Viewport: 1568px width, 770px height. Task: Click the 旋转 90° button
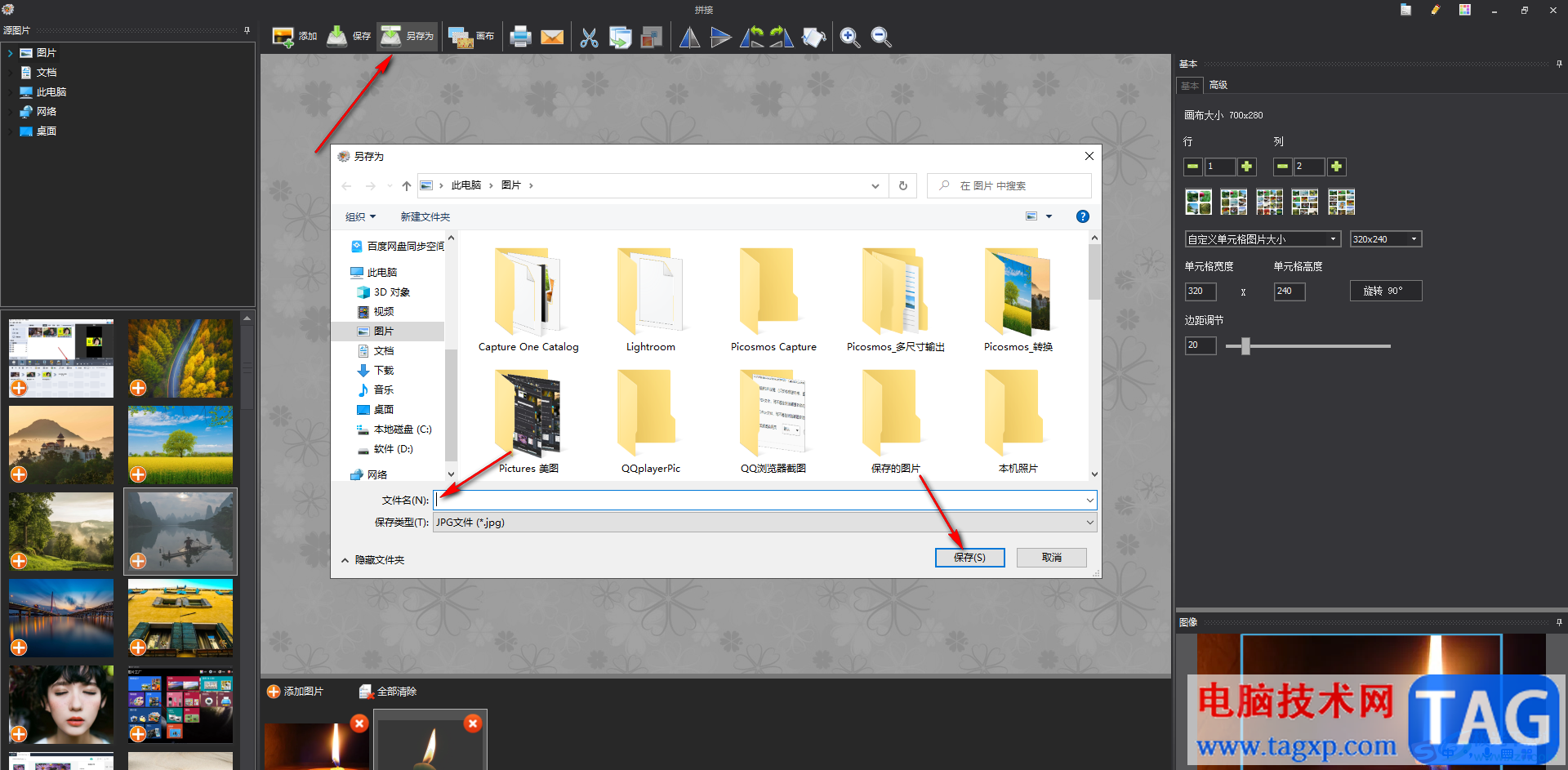1385,291
